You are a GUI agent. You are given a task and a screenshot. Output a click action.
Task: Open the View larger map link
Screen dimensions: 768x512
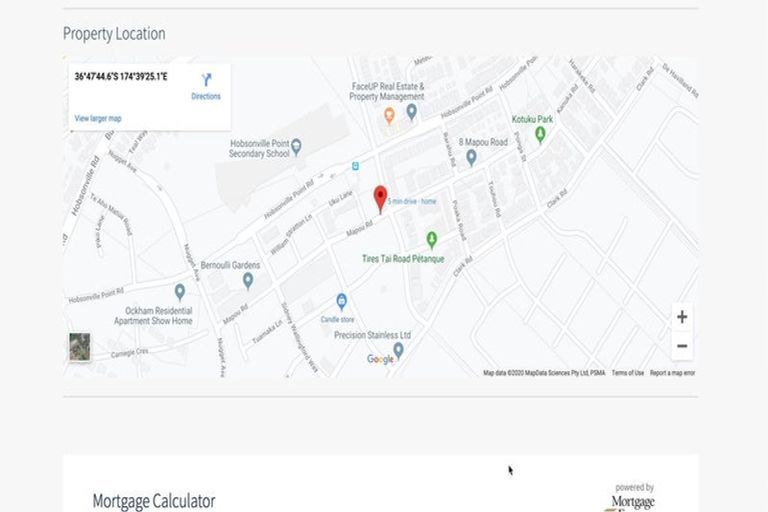pyautogui.click(x=98, y=119)
